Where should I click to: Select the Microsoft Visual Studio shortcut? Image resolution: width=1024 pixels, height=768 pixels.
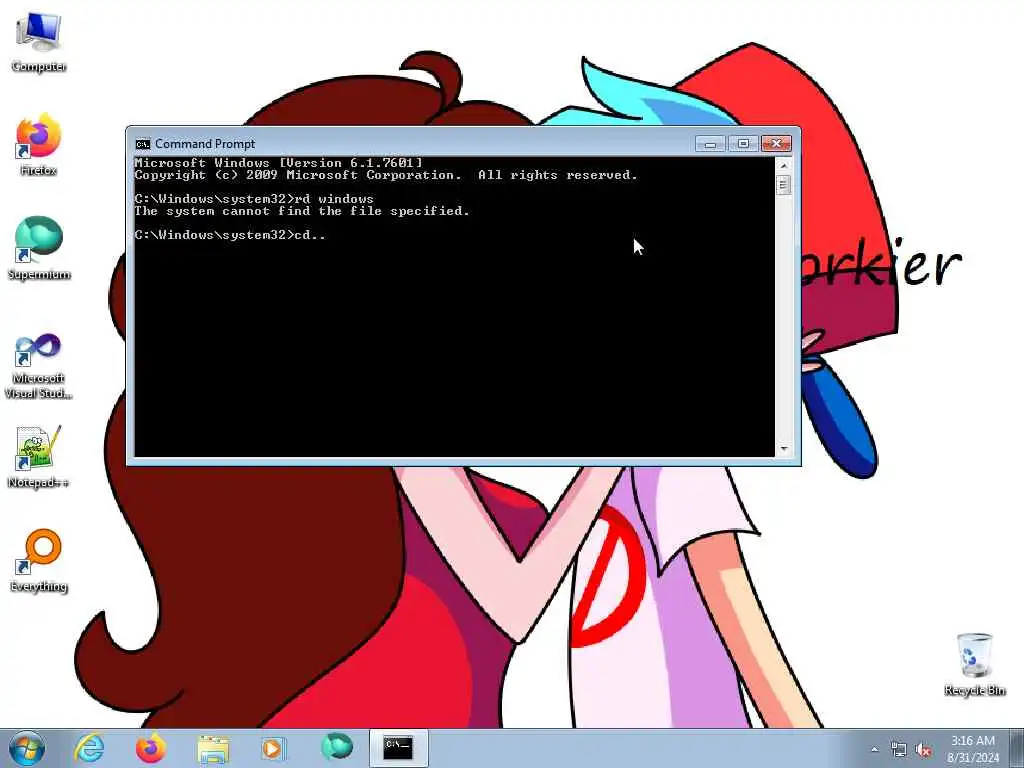[39, 366]
